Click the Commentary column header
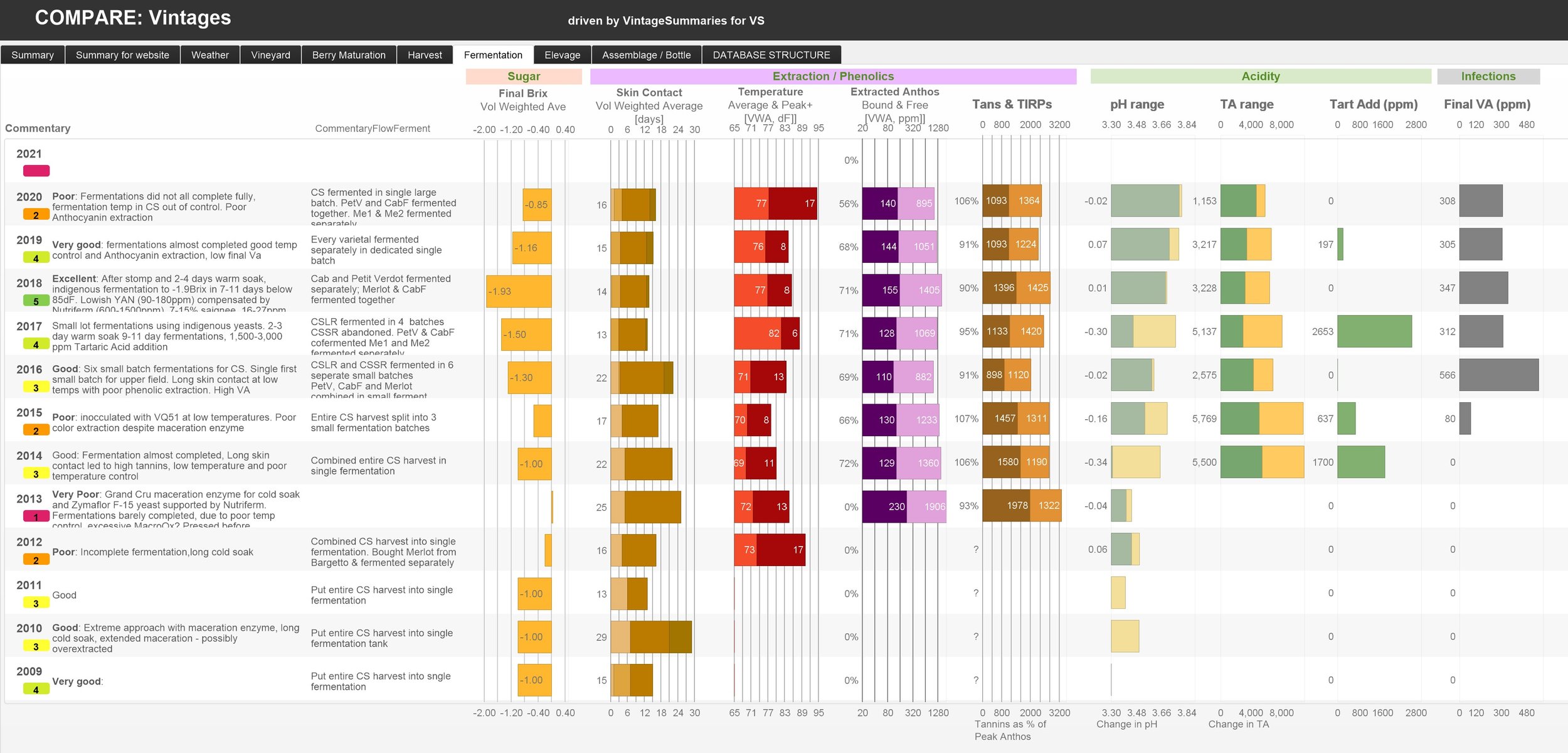This screenshot has height=753, width=1568. [x=38, y=128]
